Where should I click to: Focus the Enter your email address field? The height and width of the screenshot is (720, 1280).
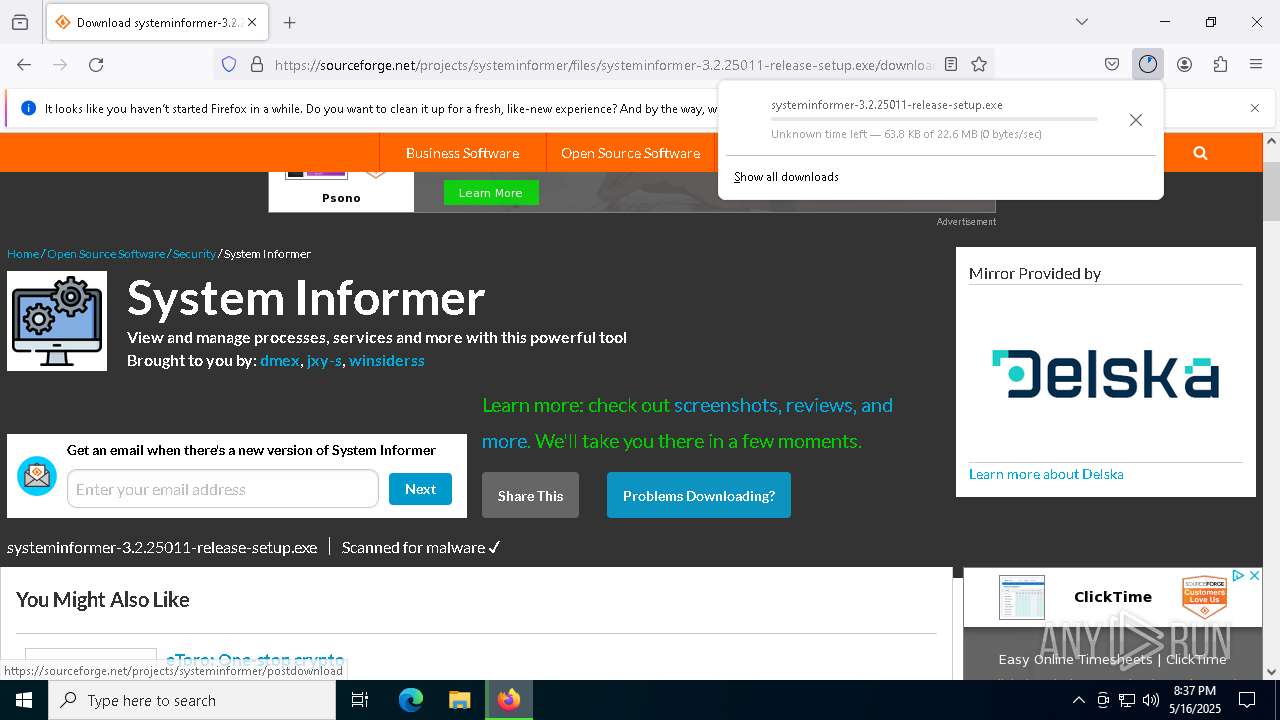pyautogui.click(x=223, y=489)
